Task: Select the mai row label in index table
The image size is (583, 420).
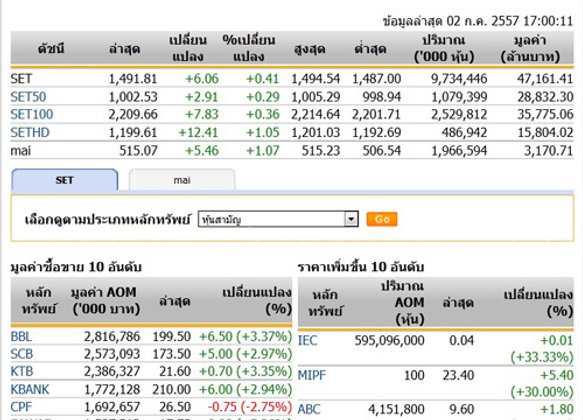Action: pos(20,151)
